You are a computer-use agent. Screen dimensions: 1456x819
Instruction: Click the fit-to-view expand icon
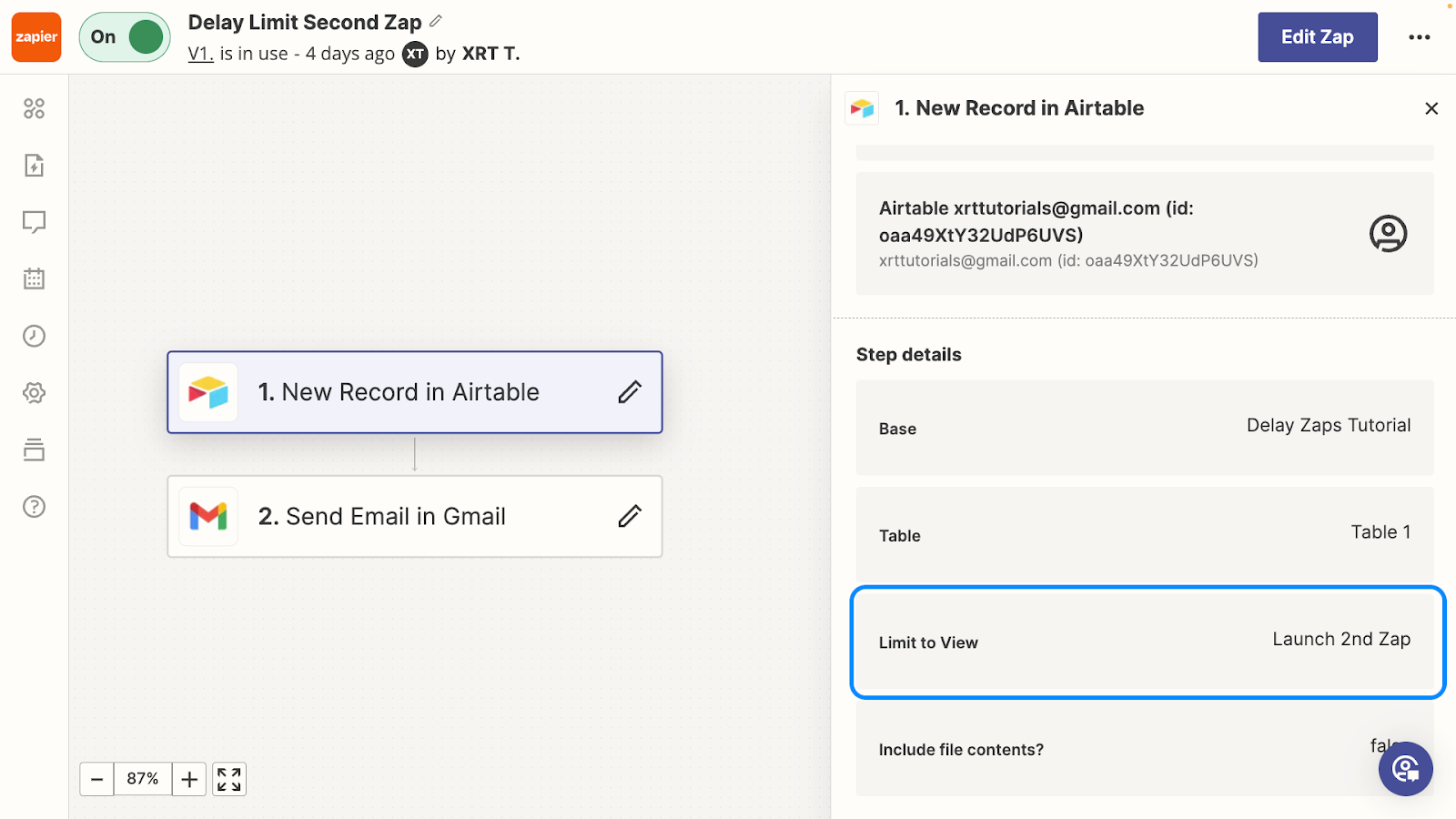(229, 779)
